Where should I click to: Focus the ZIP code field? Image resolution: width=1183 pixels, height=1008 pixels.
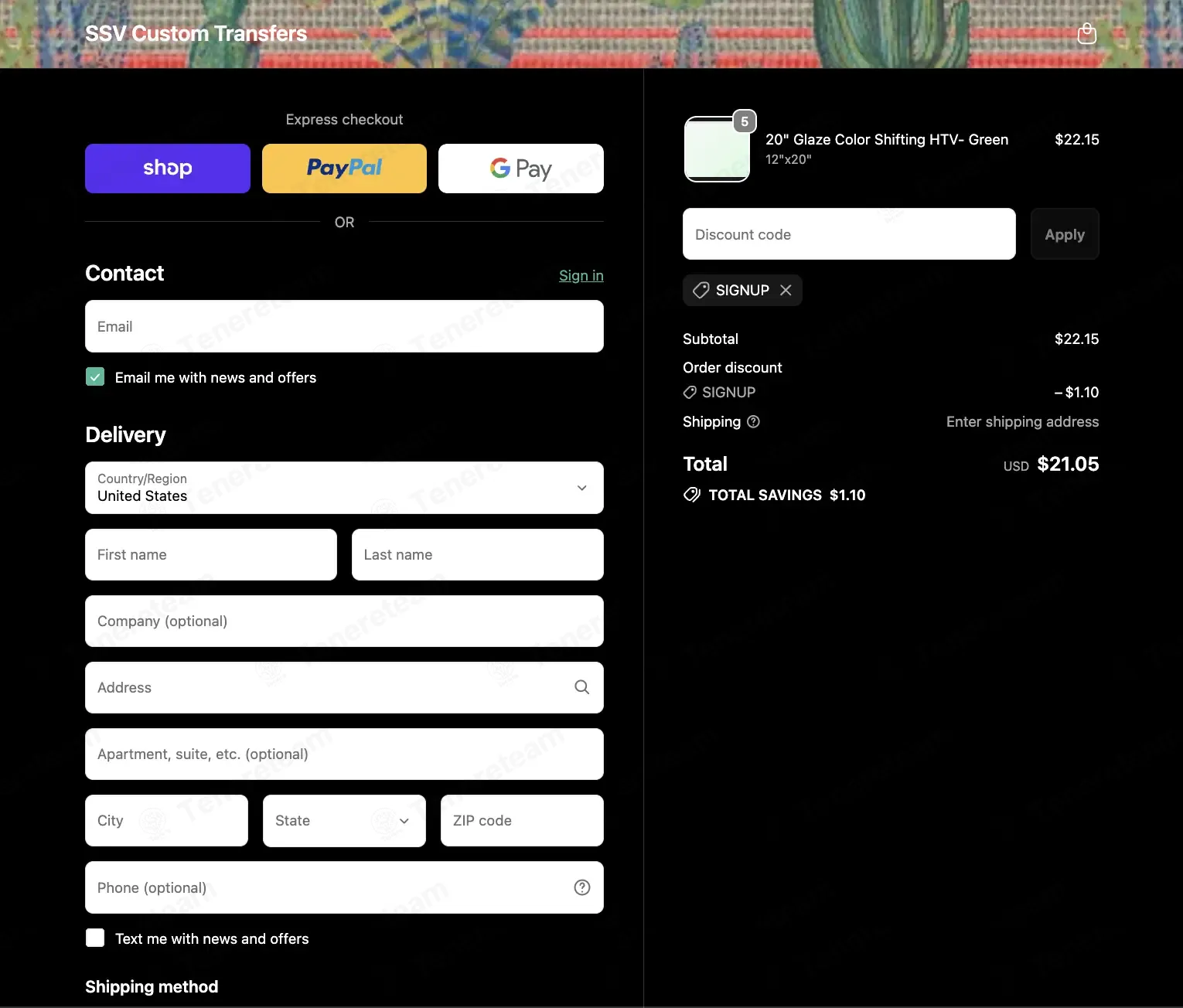(x=522, y=821)
